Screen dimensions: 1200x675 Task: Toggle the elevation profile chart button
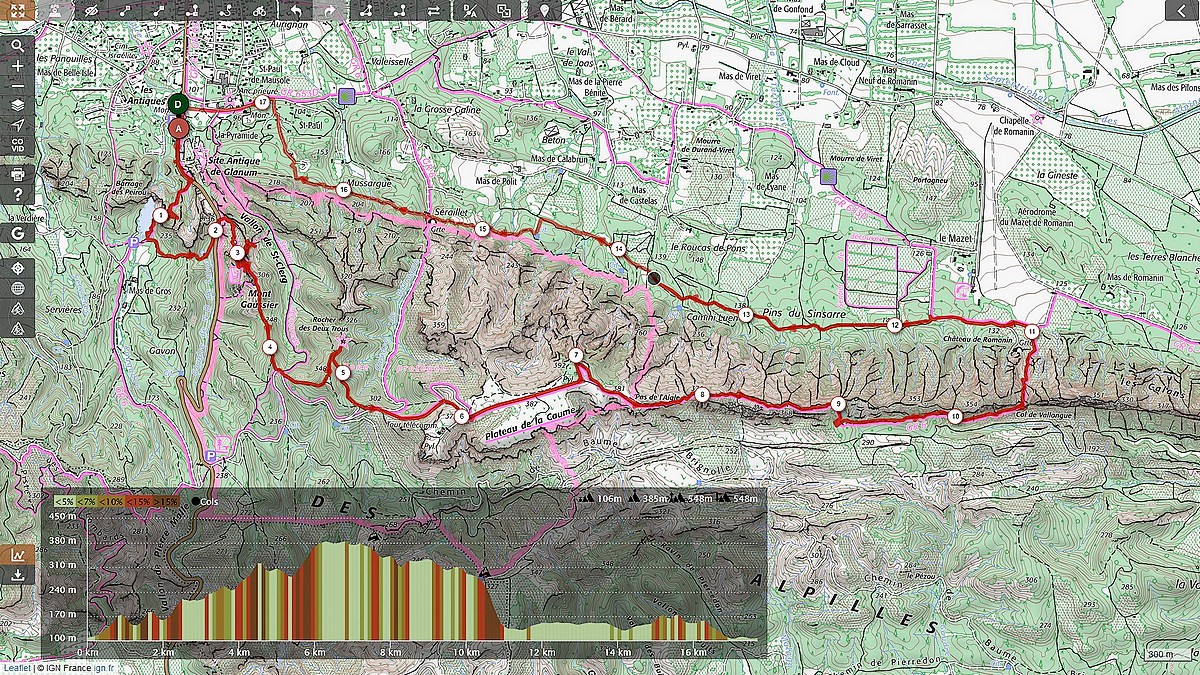[x=18, y=555]
